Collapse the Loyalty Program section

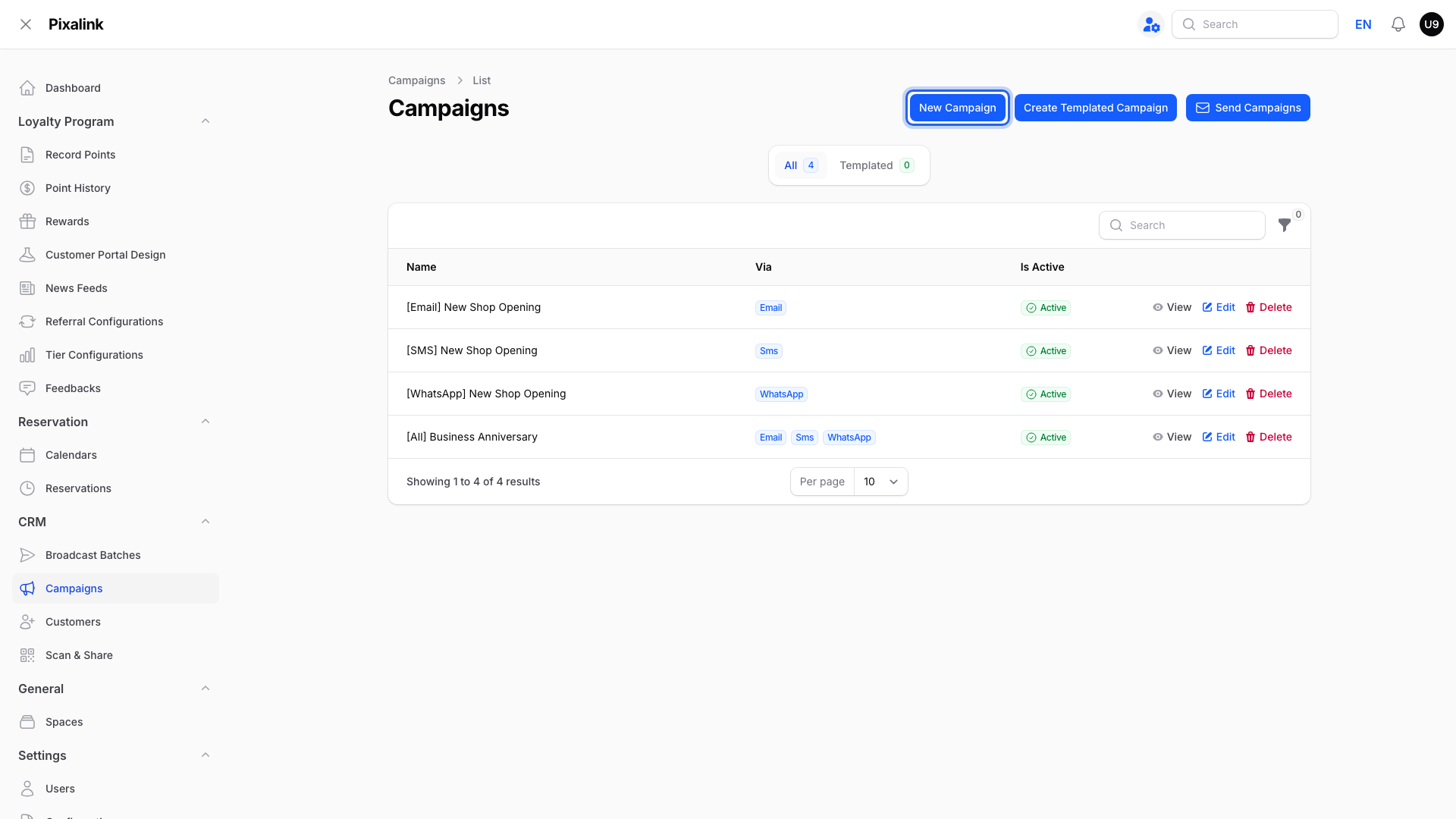coord(206,121)
